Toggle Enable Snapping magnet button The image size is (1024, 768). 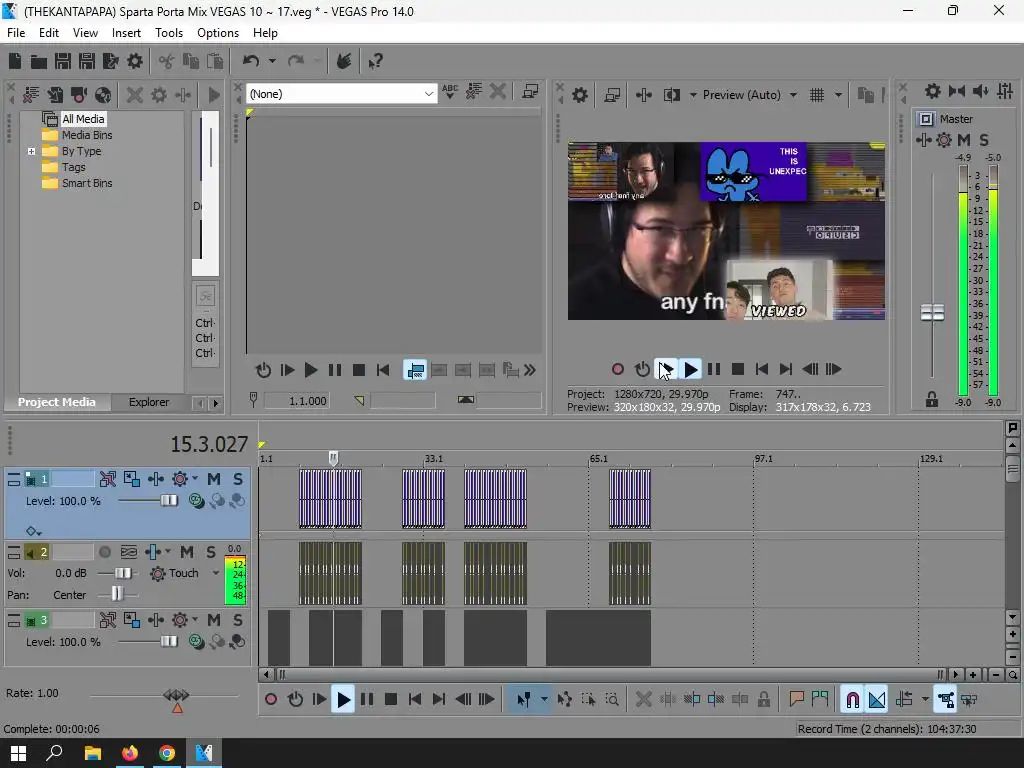852,699
